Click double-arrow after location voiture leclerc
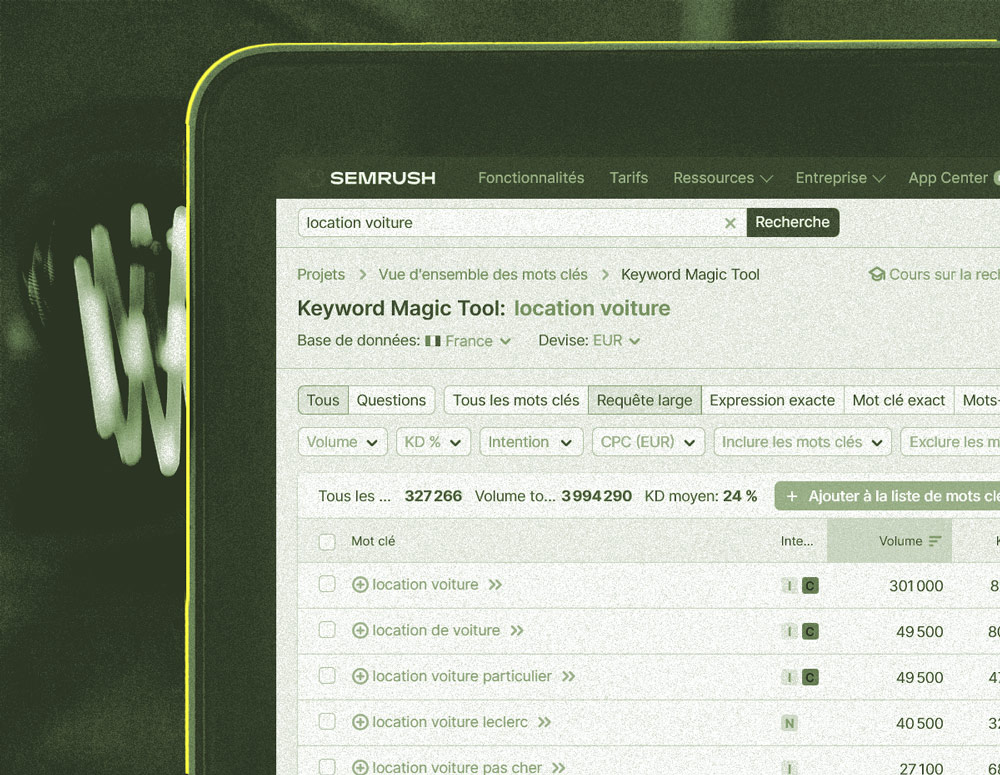1000x775 pixels. click(544, 723)
